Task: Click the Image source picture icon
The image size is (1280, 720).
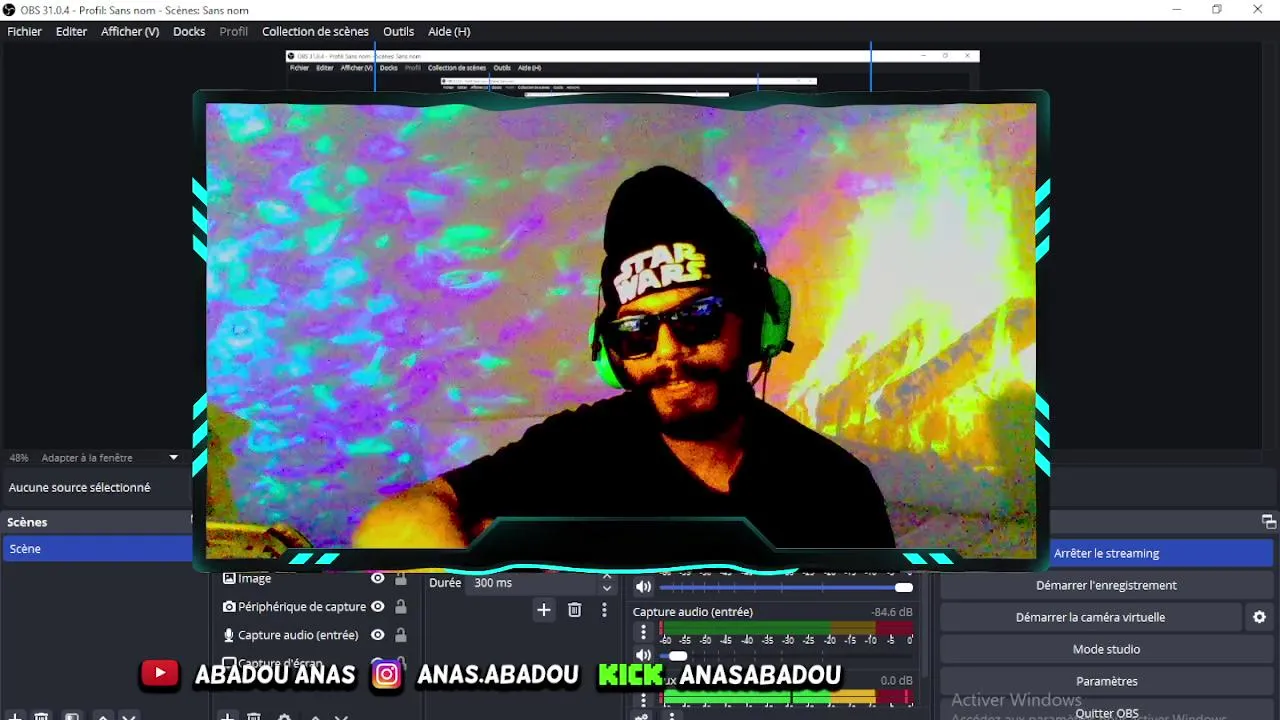Action: pos(229,578)
